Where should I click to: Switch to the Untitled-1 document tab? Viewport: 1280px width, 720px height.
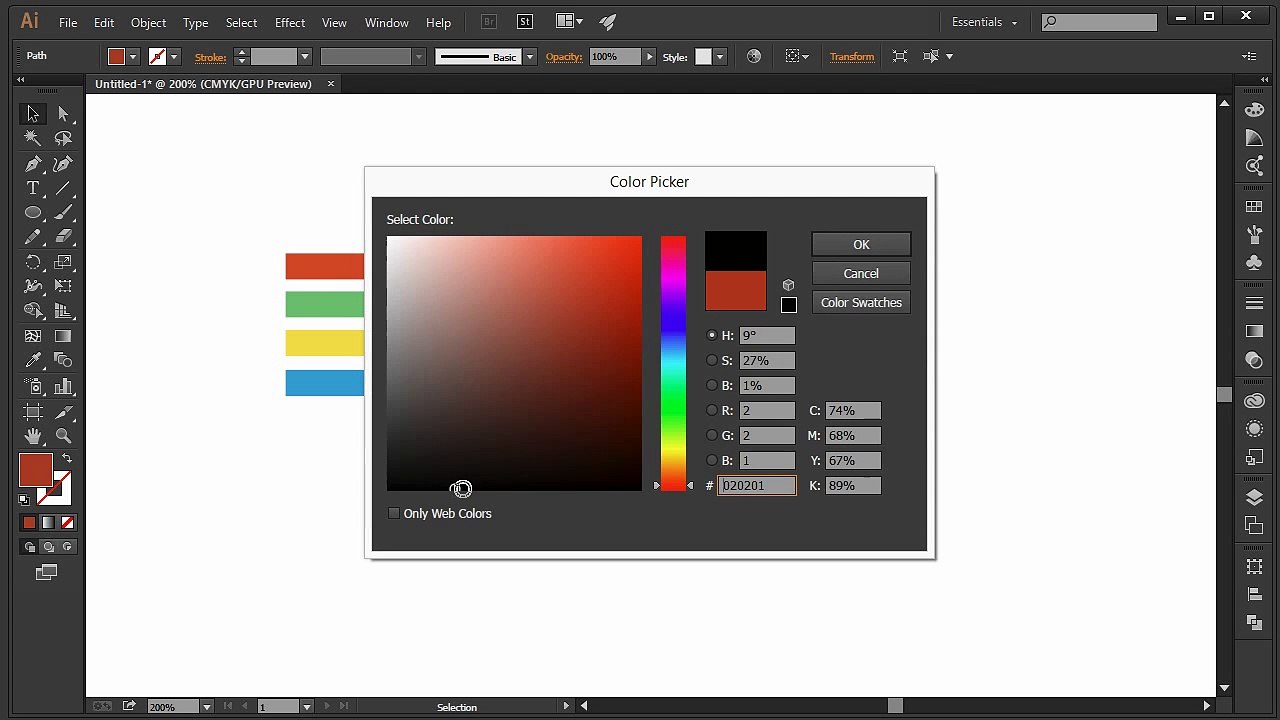(203, 84)
